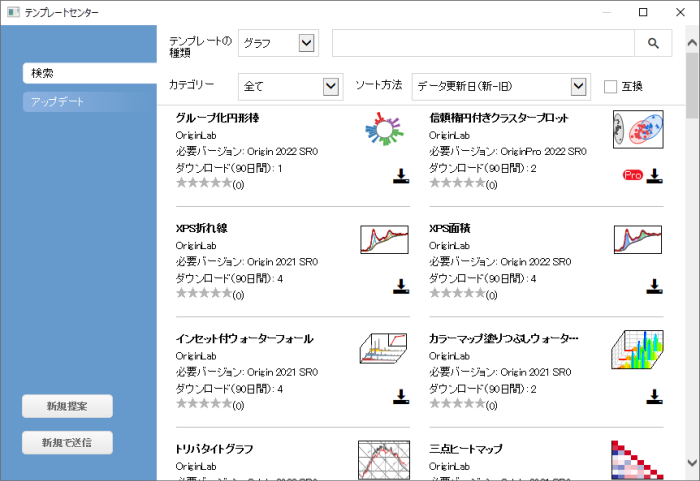Open the トリパタイトグラフ title
This screenshot has height=481, width=700.
[214, 449]
